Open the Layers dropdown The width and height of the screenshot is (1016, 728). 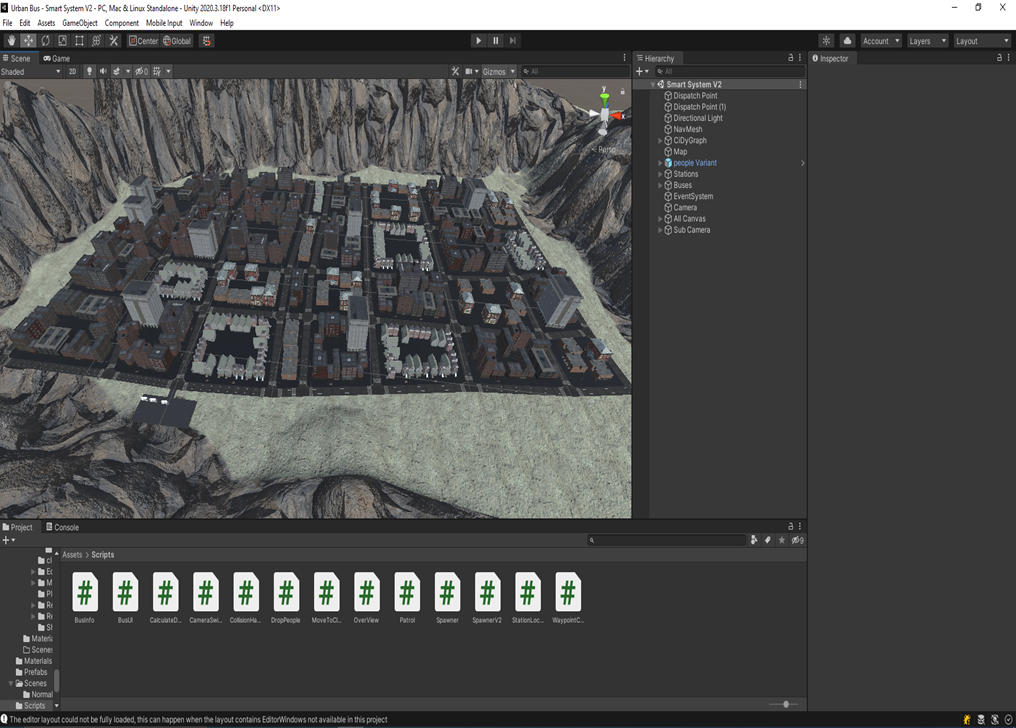927,41
